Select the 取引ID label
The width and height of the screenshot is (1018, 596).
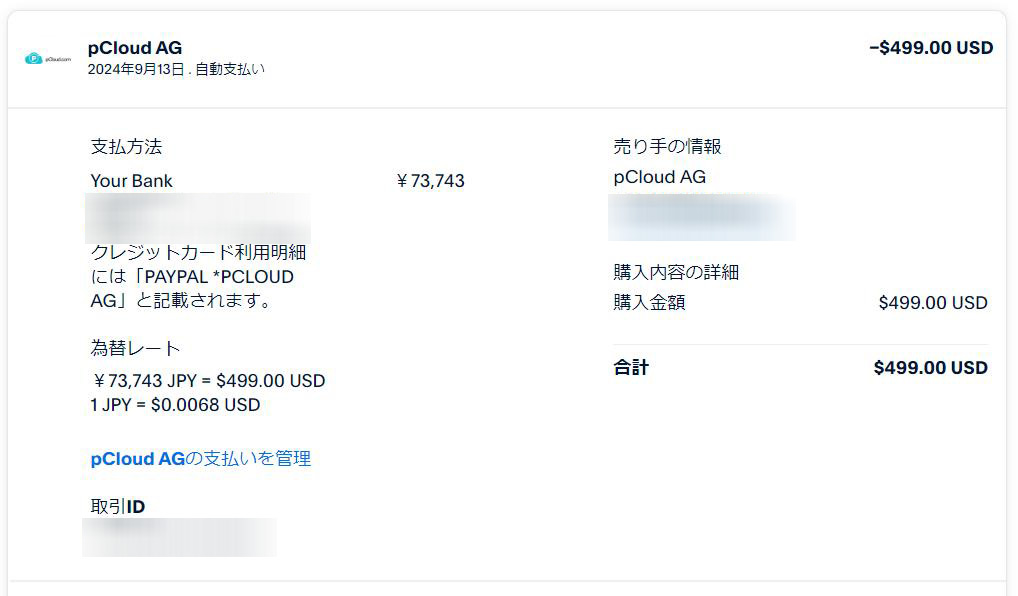(x=118, y=506)
